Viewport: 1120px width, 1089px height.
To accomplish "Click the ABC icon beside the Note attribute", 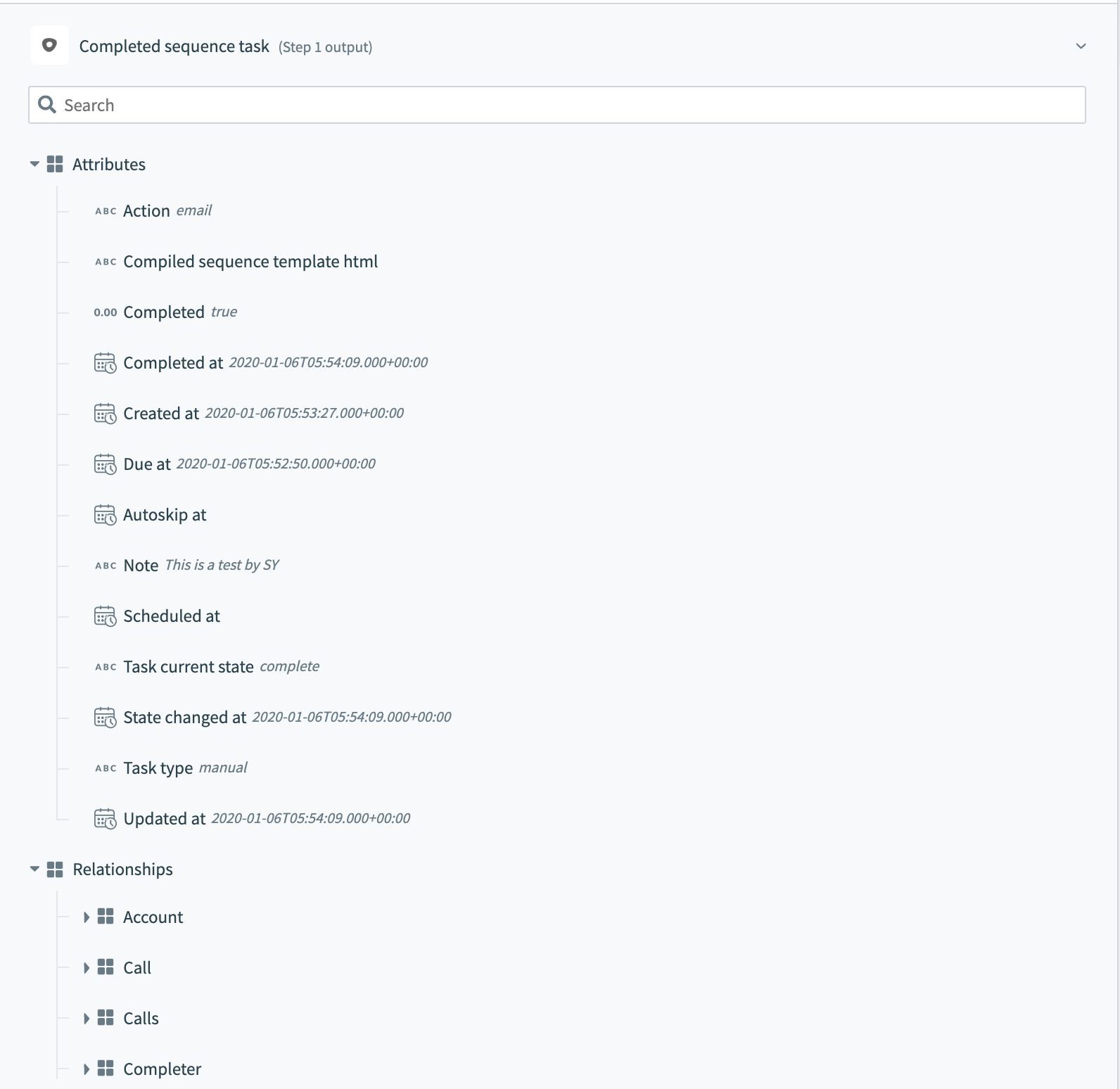I will [105, 565].
